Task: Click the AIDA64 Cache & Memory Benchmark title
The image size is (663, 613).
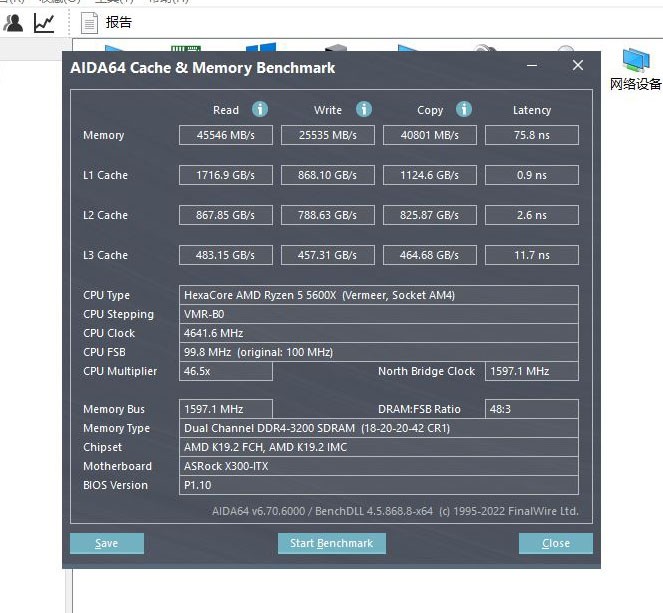Action: (203, 68)
